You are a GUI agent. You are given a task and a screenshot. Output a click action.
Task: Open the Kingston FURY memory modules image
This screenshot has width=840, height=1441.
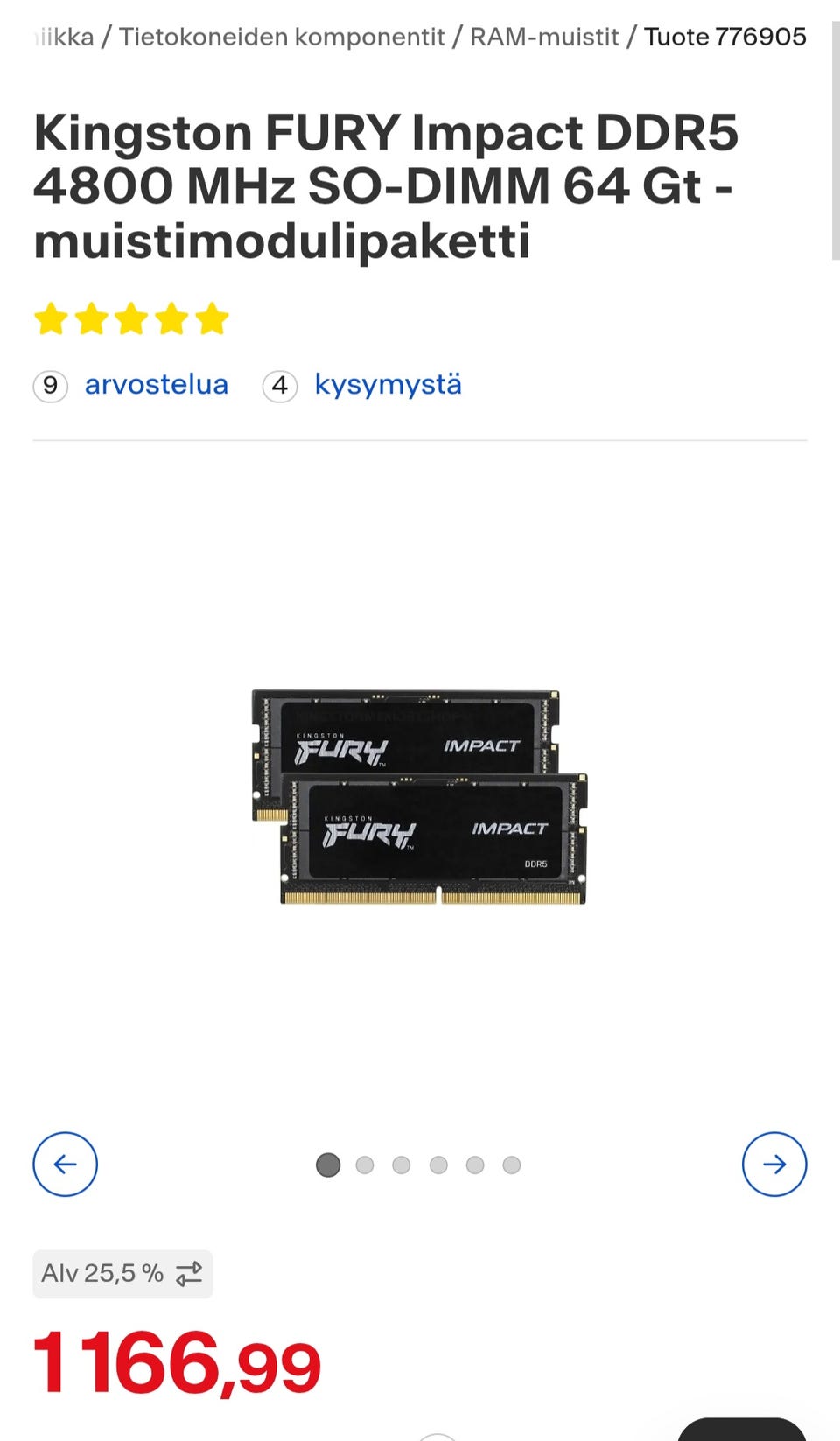[419, 797]
